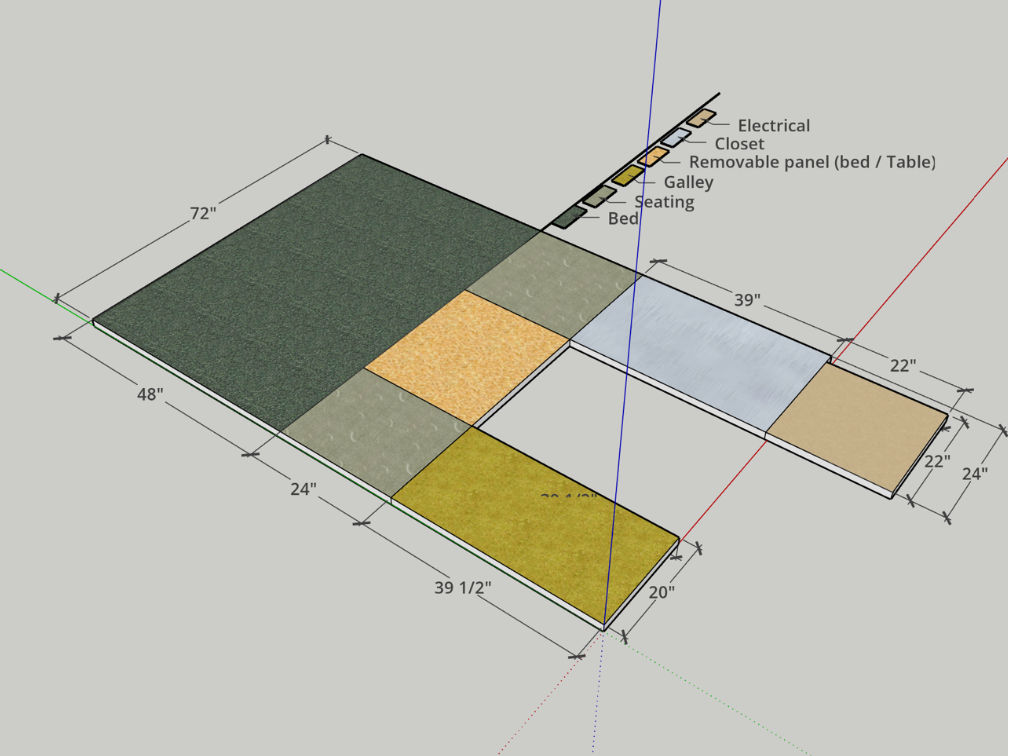Viewport: 1011px width, 756px height.
Task: Pick the orange Removable panel legend swatch
Action: 653,156
